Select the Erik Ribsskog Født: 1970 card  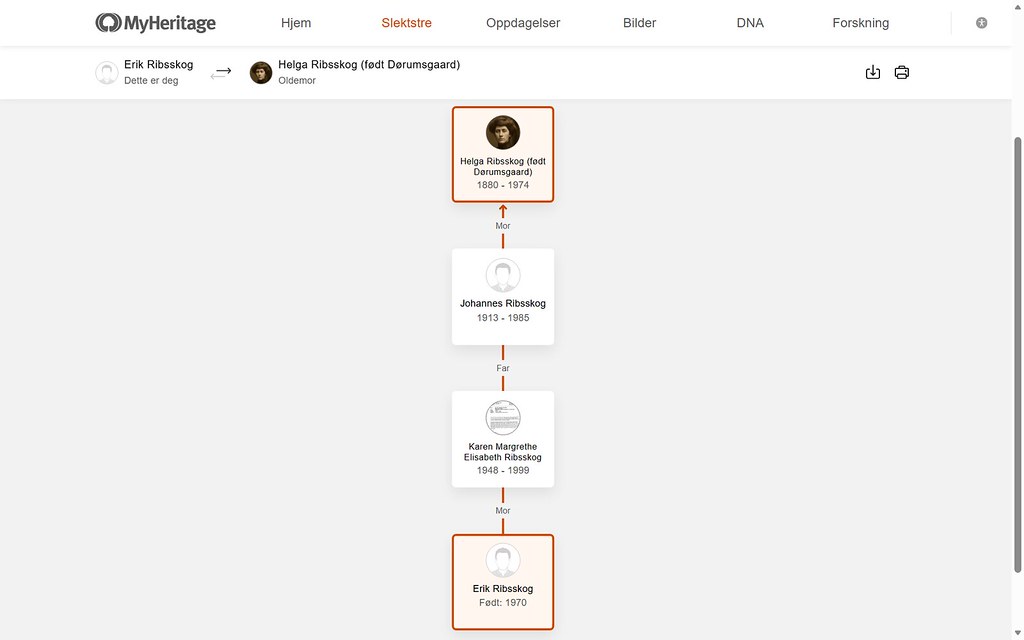click(503, 582)
